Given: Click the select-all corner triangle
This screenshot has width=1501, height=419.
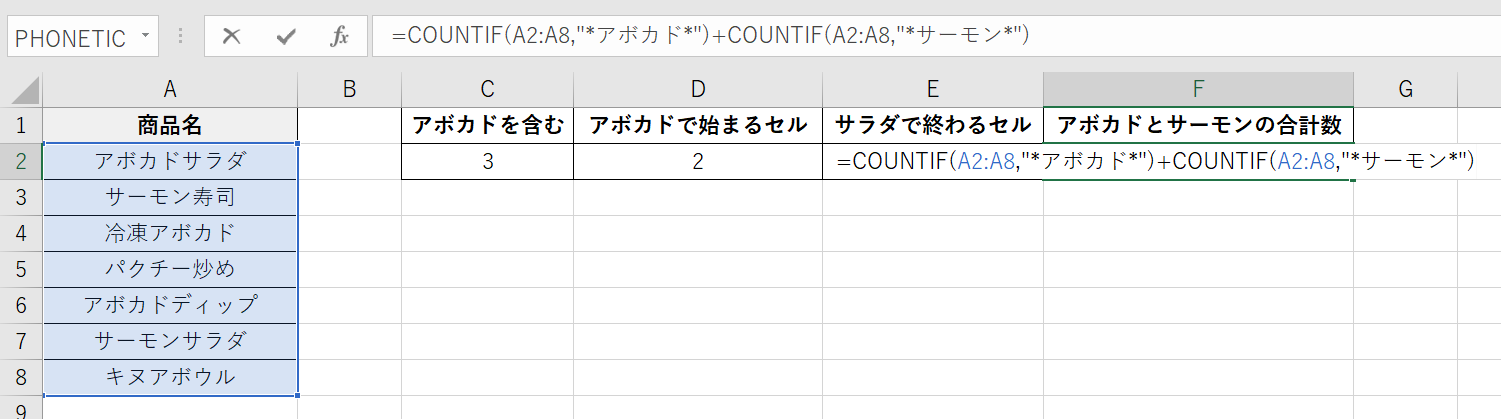Looking at the screenshot, I should coord(21,90).
